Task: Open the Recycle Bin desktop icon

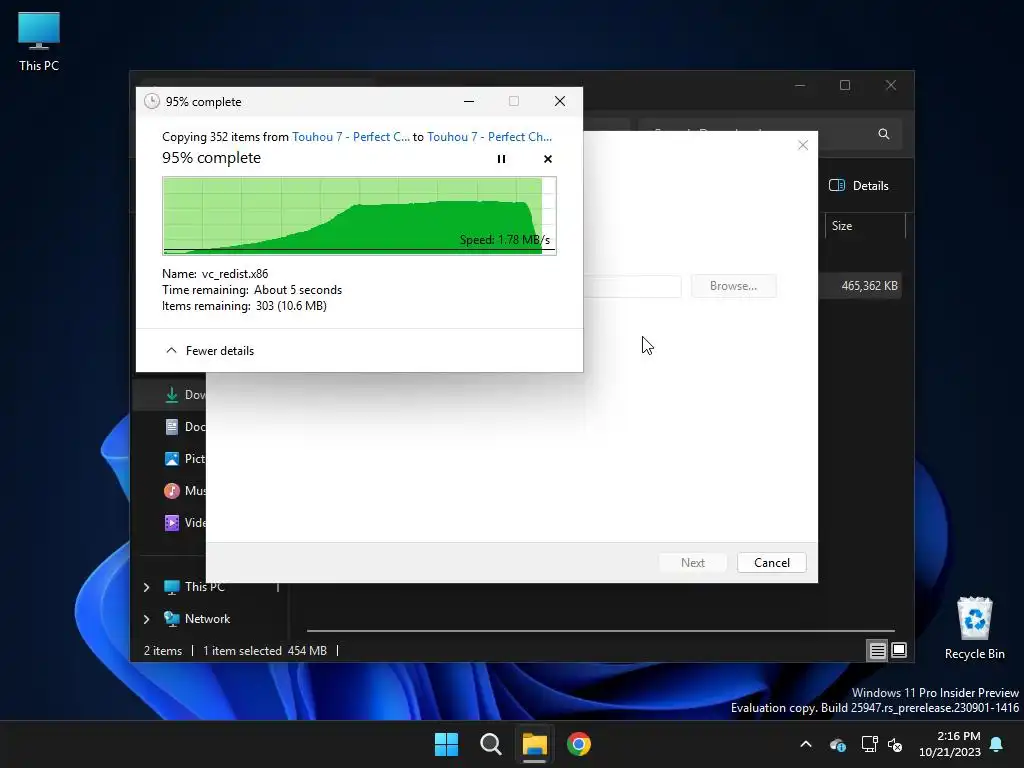Action: 974,628
